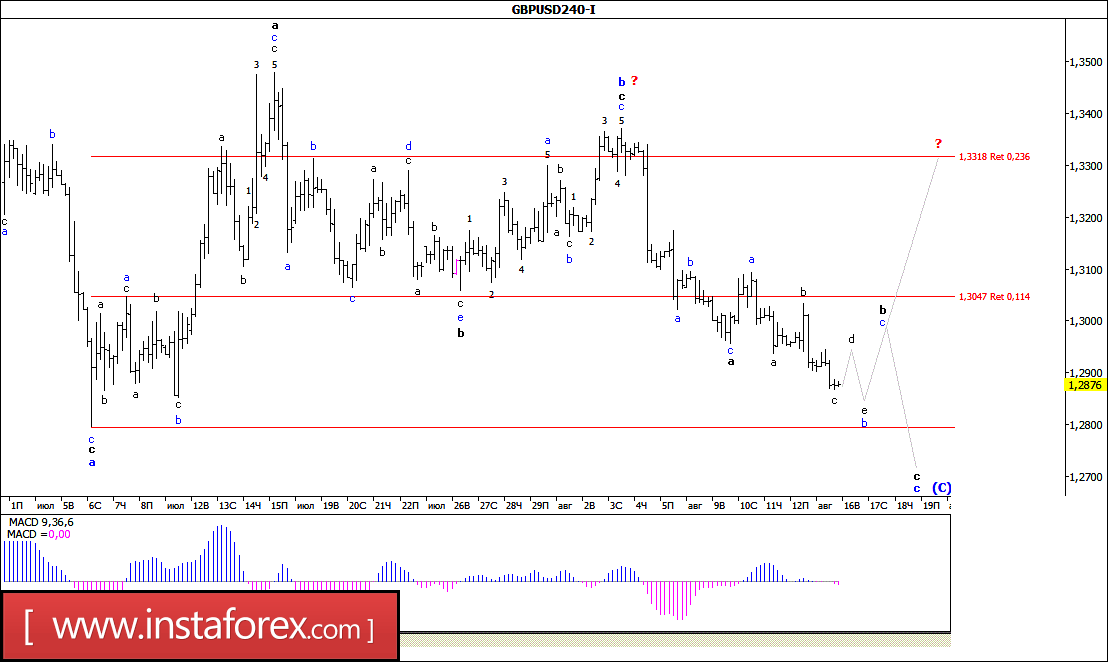The width and height of the screenshot is (1108, 662).
Task: Select the 15П date label on time axis
Action: pyautogui.click(x=280, y=506)
